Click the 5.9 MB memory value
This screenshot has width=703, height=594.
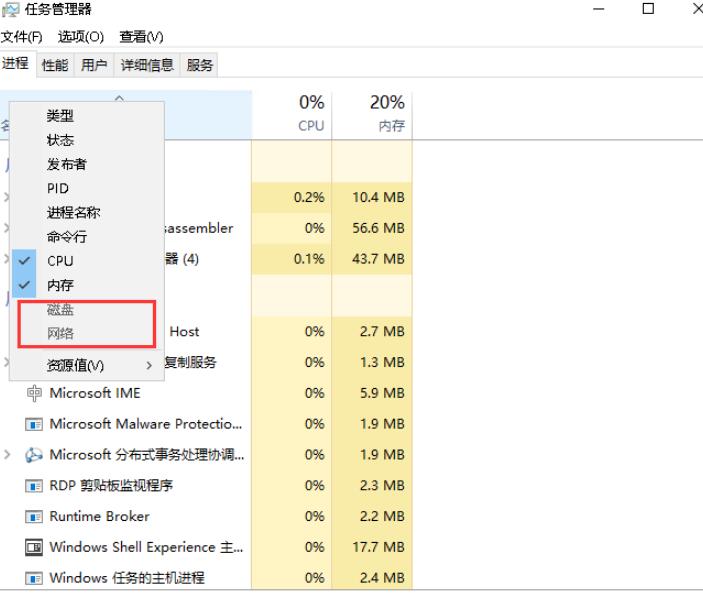pos(382,393)
